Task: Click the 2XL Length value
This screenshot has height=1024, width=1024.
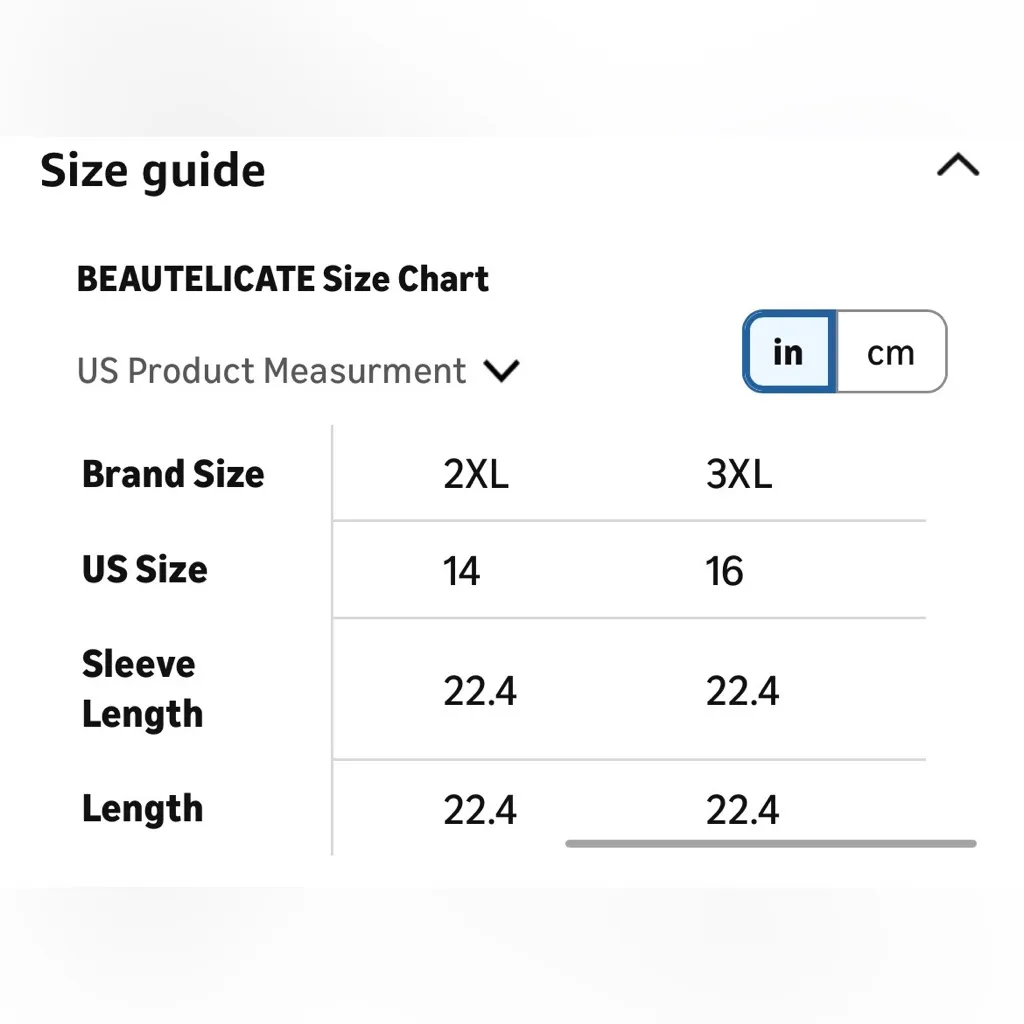Action: (480, 809)
